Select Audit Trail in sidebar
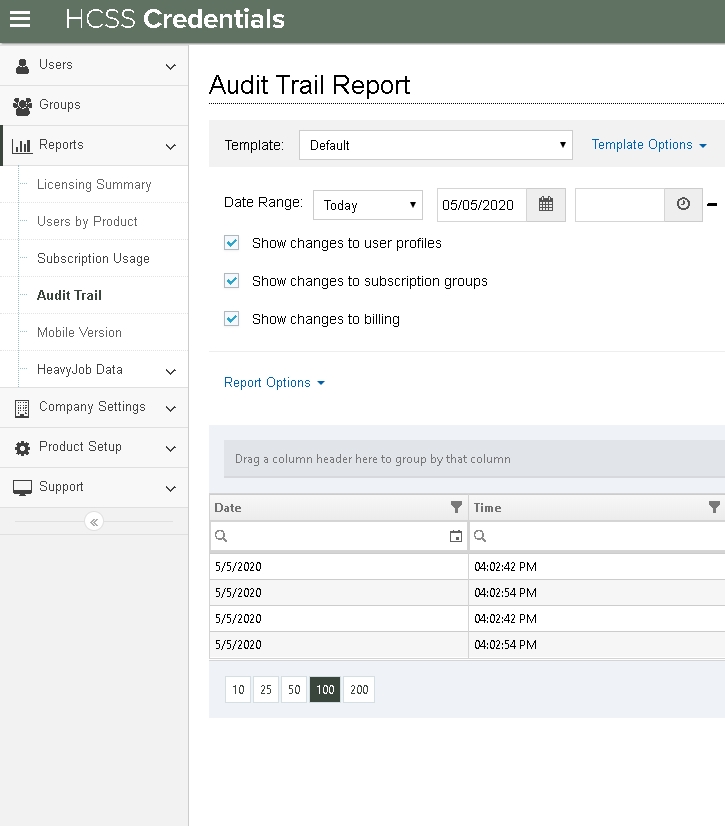 click(69, 295)
